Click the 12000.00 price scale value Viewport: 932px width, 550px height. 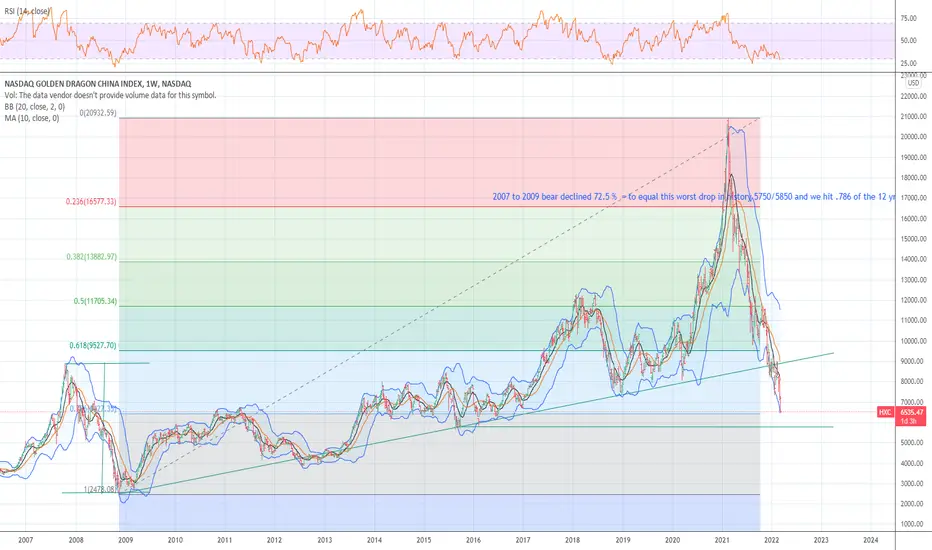coord(914,300)
